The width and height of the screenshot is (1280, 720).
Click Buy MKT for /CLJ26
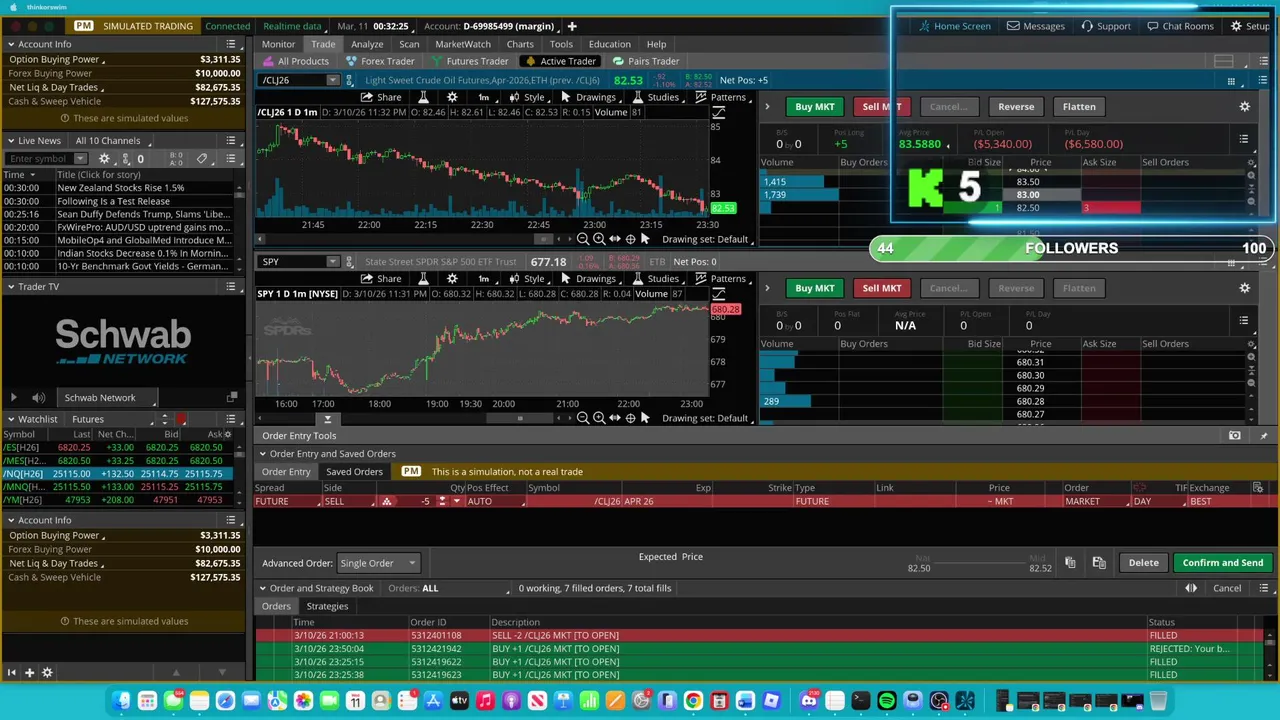(x=814, y=106)
